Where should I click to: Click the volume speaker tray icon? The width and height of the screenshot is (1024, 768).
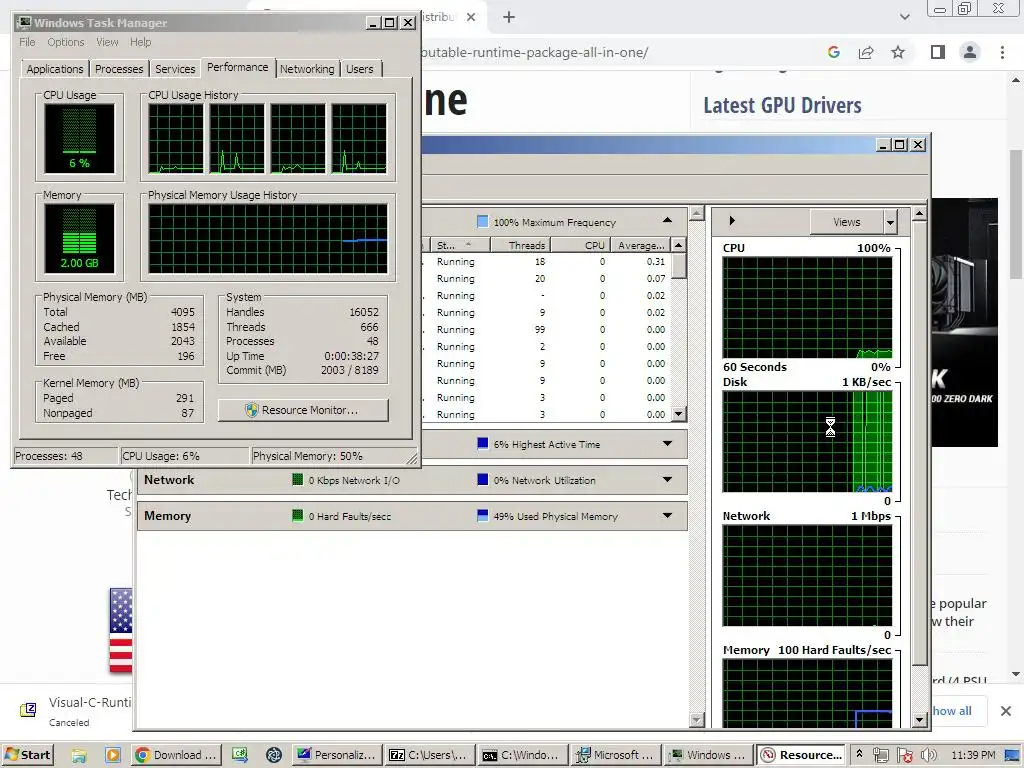pos(929,755)
